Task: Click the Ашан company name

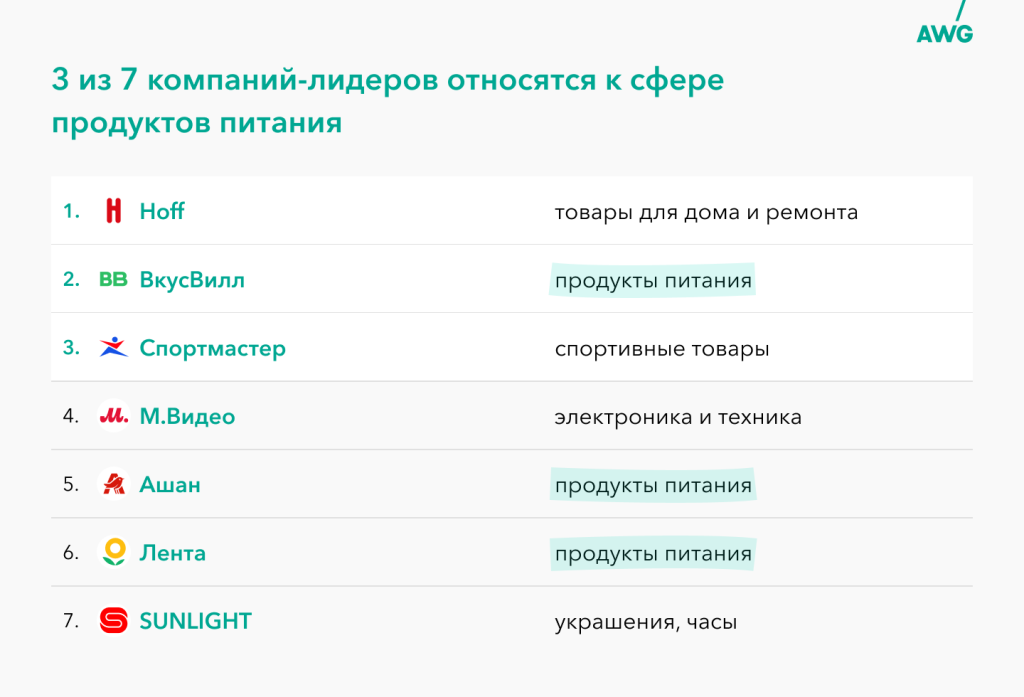Action: coord(170,485)
